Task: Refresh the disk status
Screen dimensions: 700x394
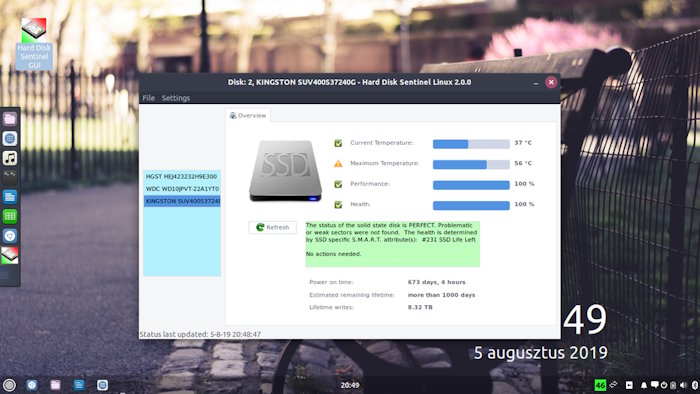Action: [x=272, y=227]
